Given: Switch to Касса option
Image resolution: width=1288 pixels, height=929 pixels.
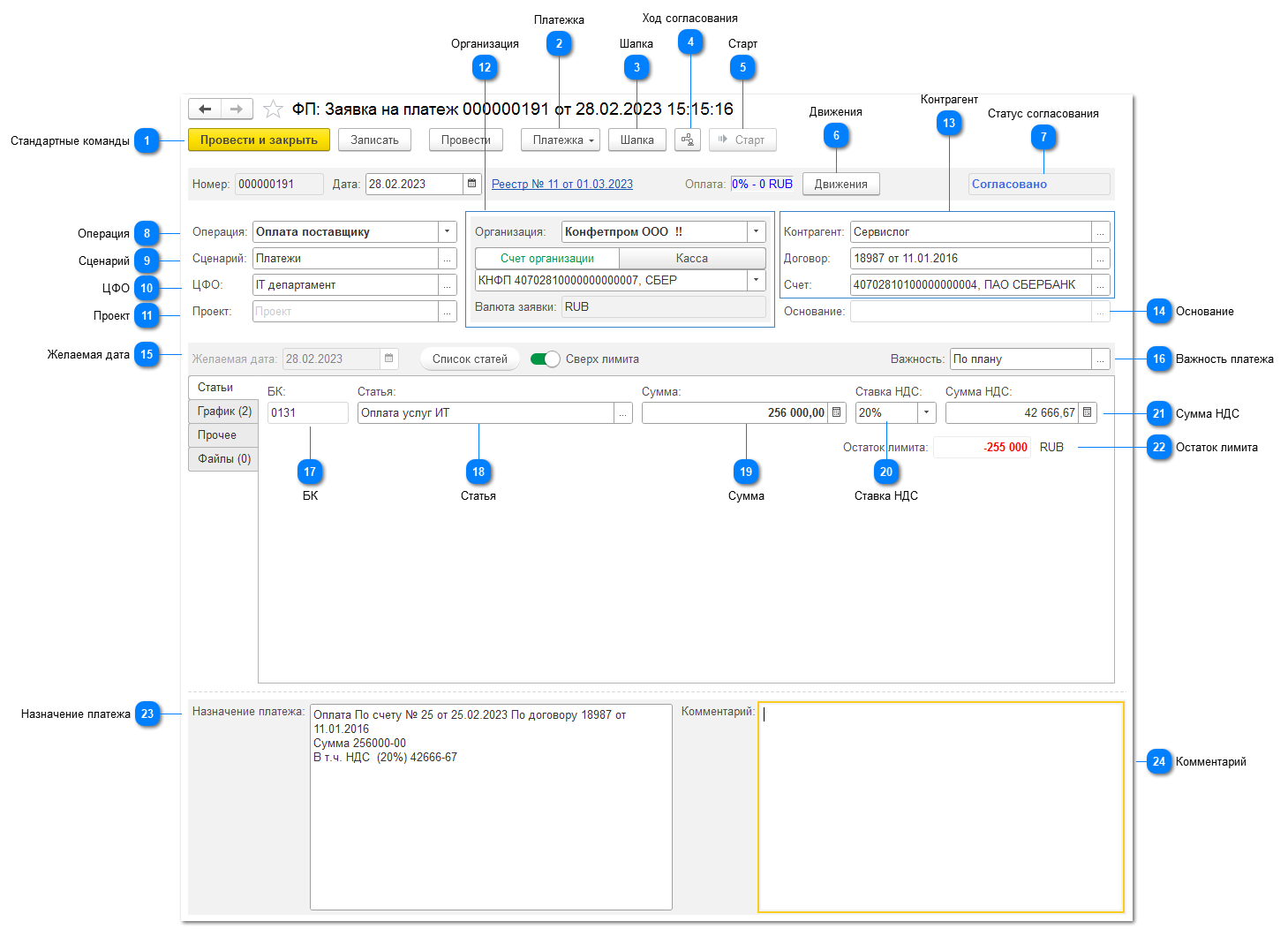Looking at the screenshot, I should coord(692,258).
